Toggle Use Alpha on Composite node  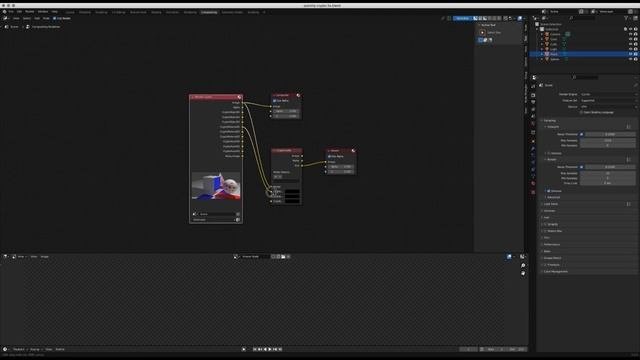coord(275,101)
